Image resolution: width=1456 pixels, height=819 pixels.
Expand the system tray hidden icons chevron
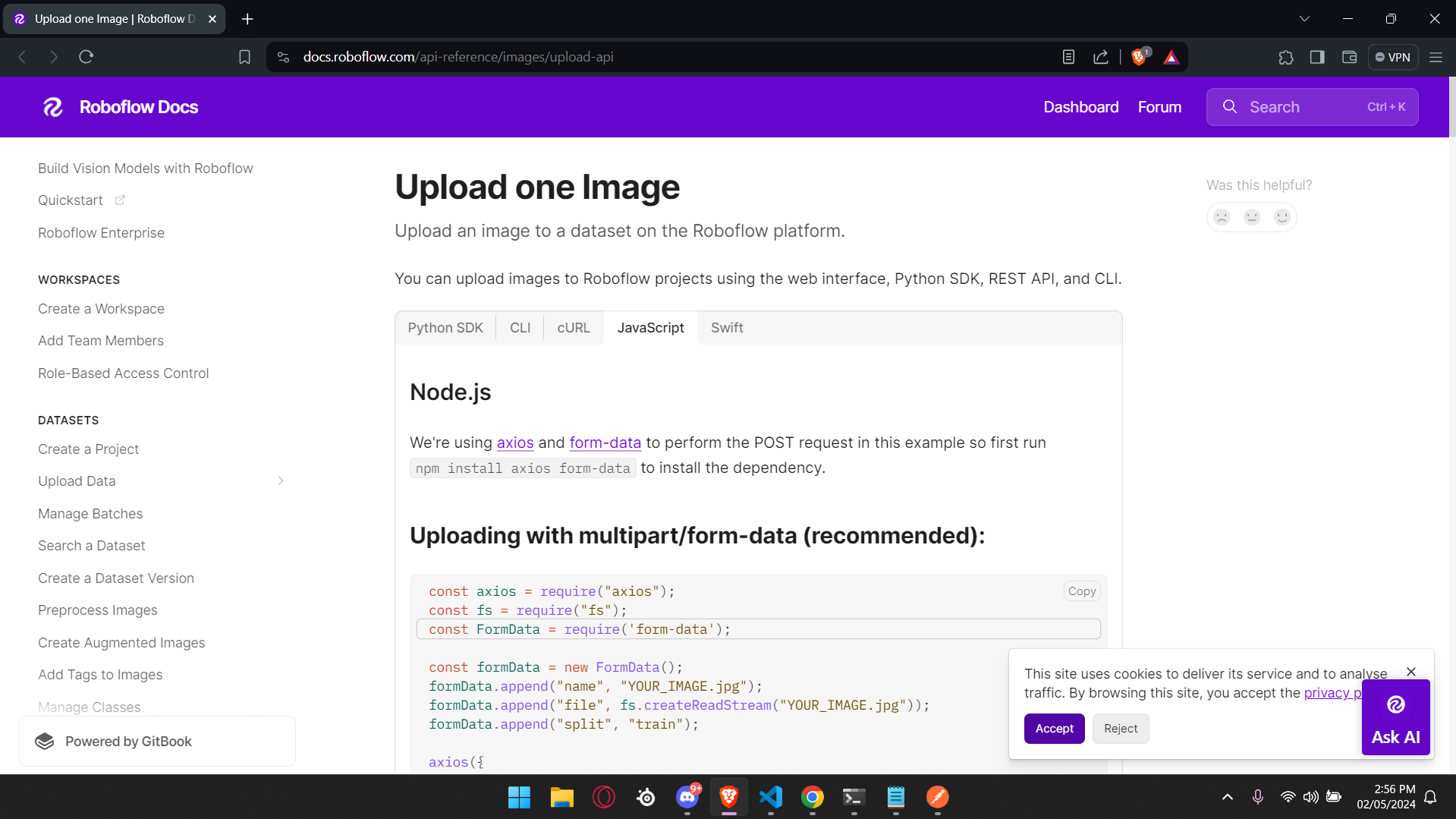tap(1227, 797)
